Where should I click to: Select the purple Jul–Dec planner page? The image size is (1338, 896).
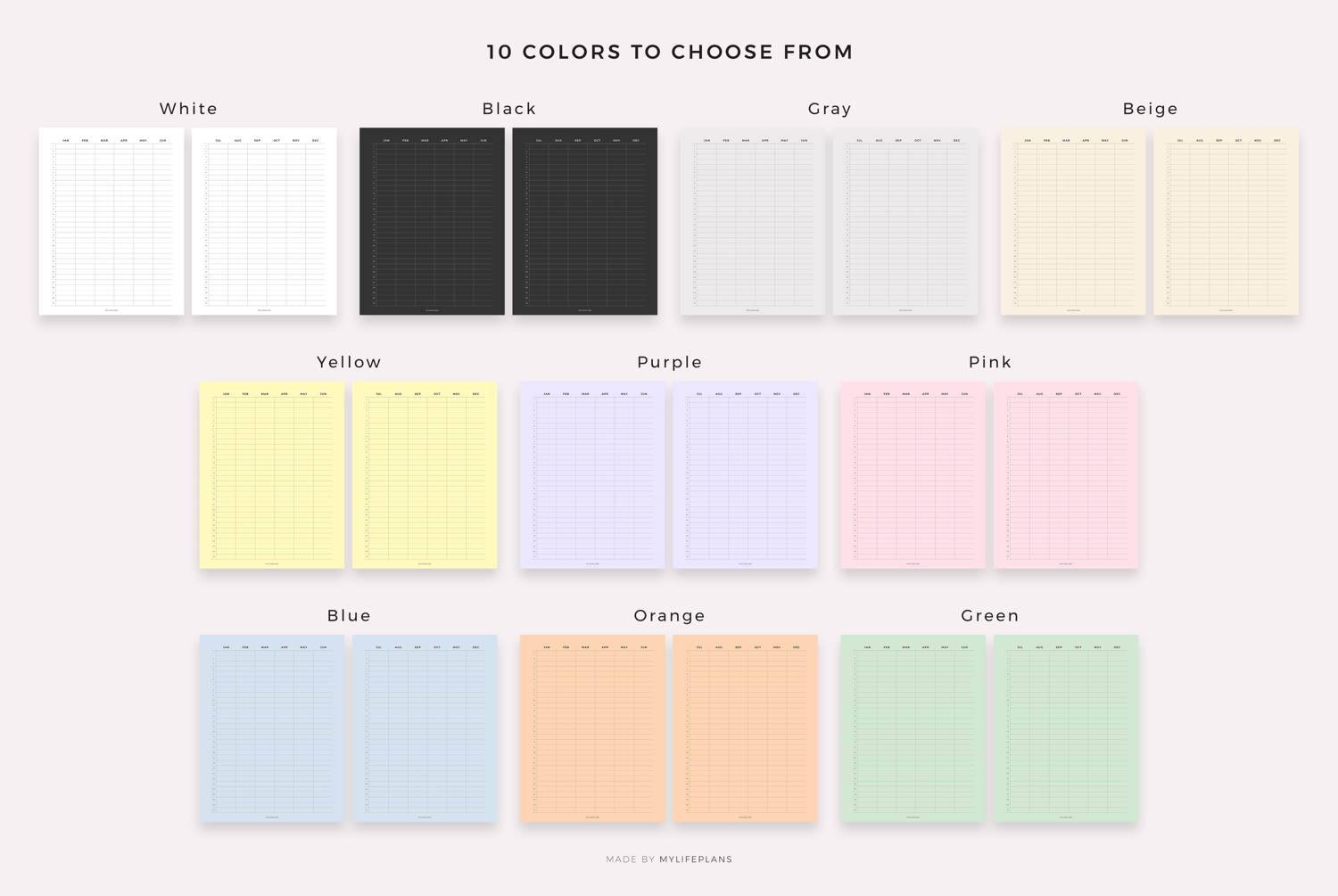[745, 474]
